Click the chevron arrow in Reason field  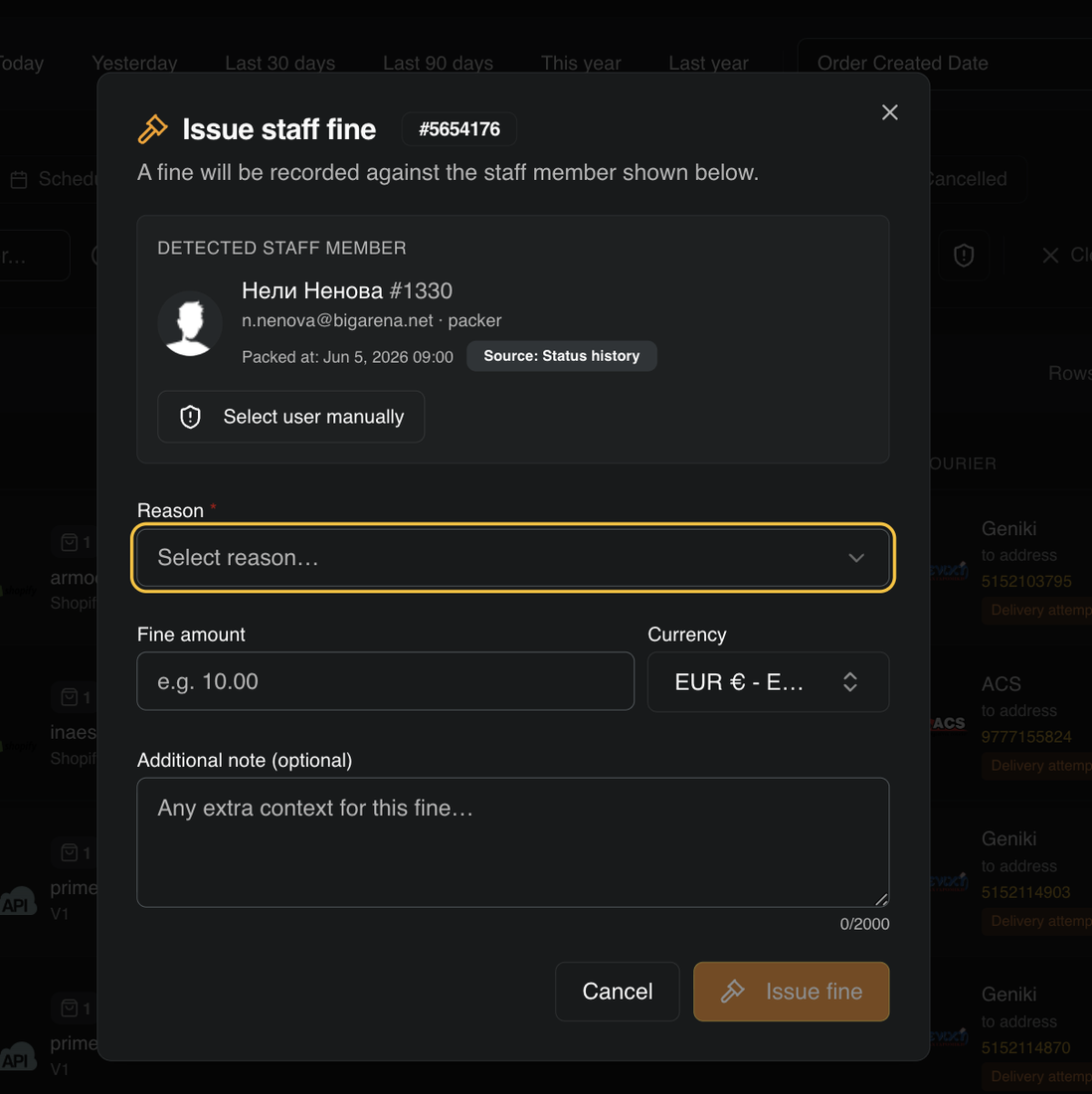click(856, 558)
